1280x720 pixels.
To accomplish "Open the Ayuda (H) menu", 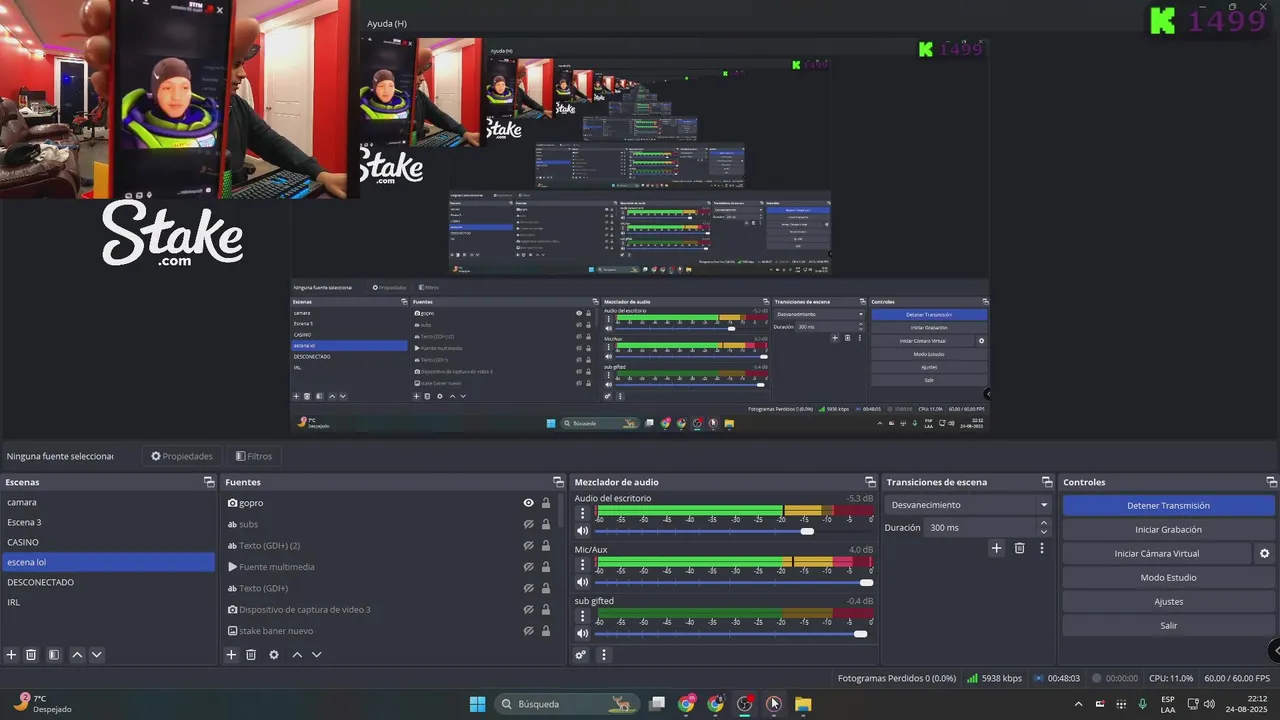I will [387, 23].
